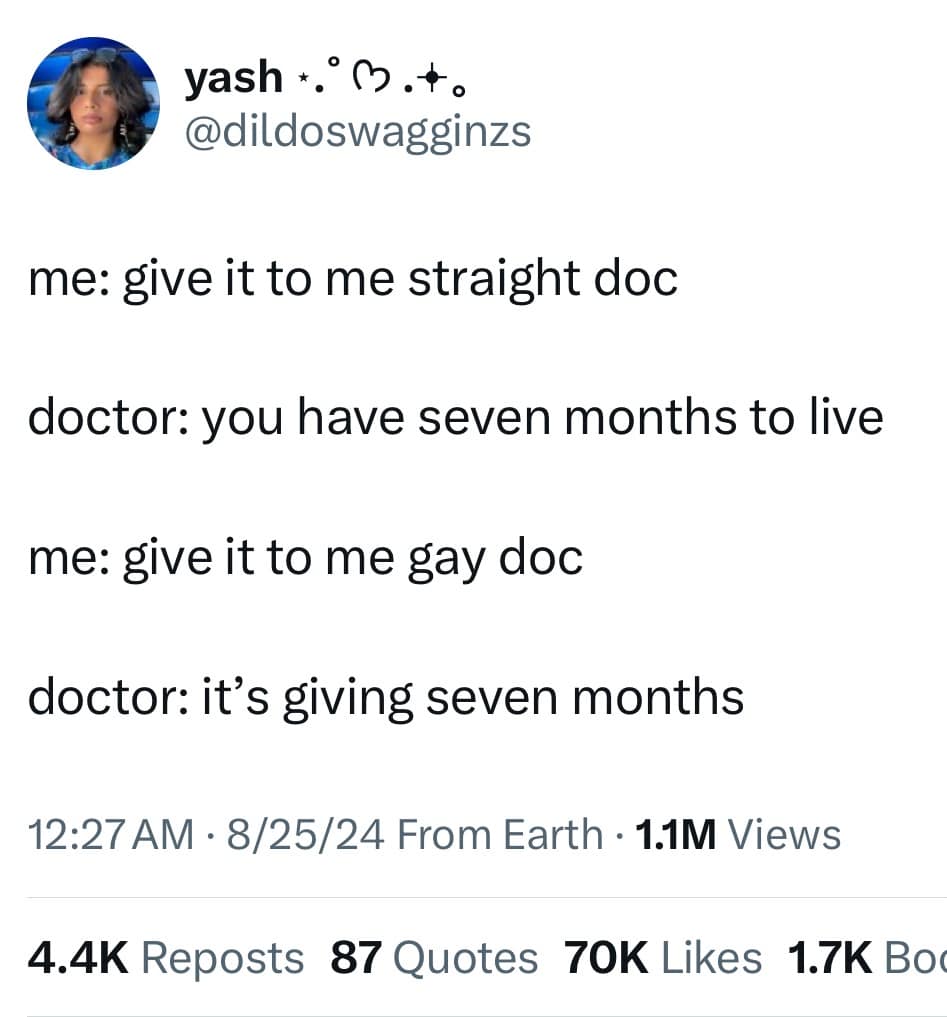The width and height of the screenshot is (947, 1017).
Task: Open the 70K Likes list
Action: coord(663,958)
